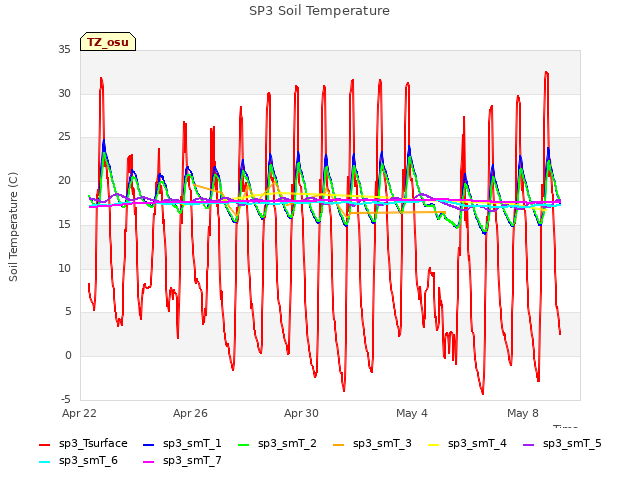Select the SP3 Soil Temperature chart title

point(319,11)
